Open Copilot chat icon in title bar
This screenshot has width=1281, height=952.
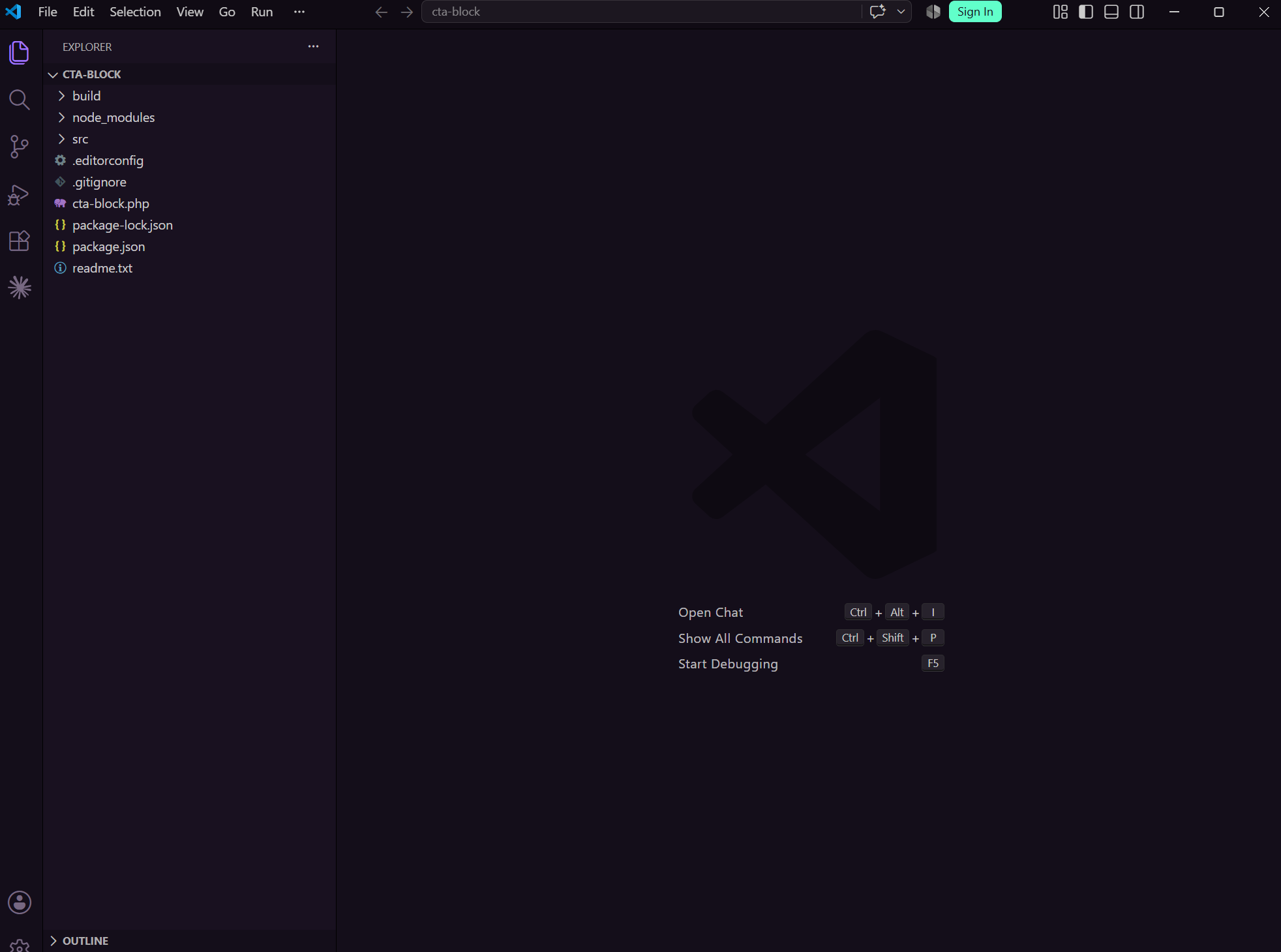(x=878, y=12)
